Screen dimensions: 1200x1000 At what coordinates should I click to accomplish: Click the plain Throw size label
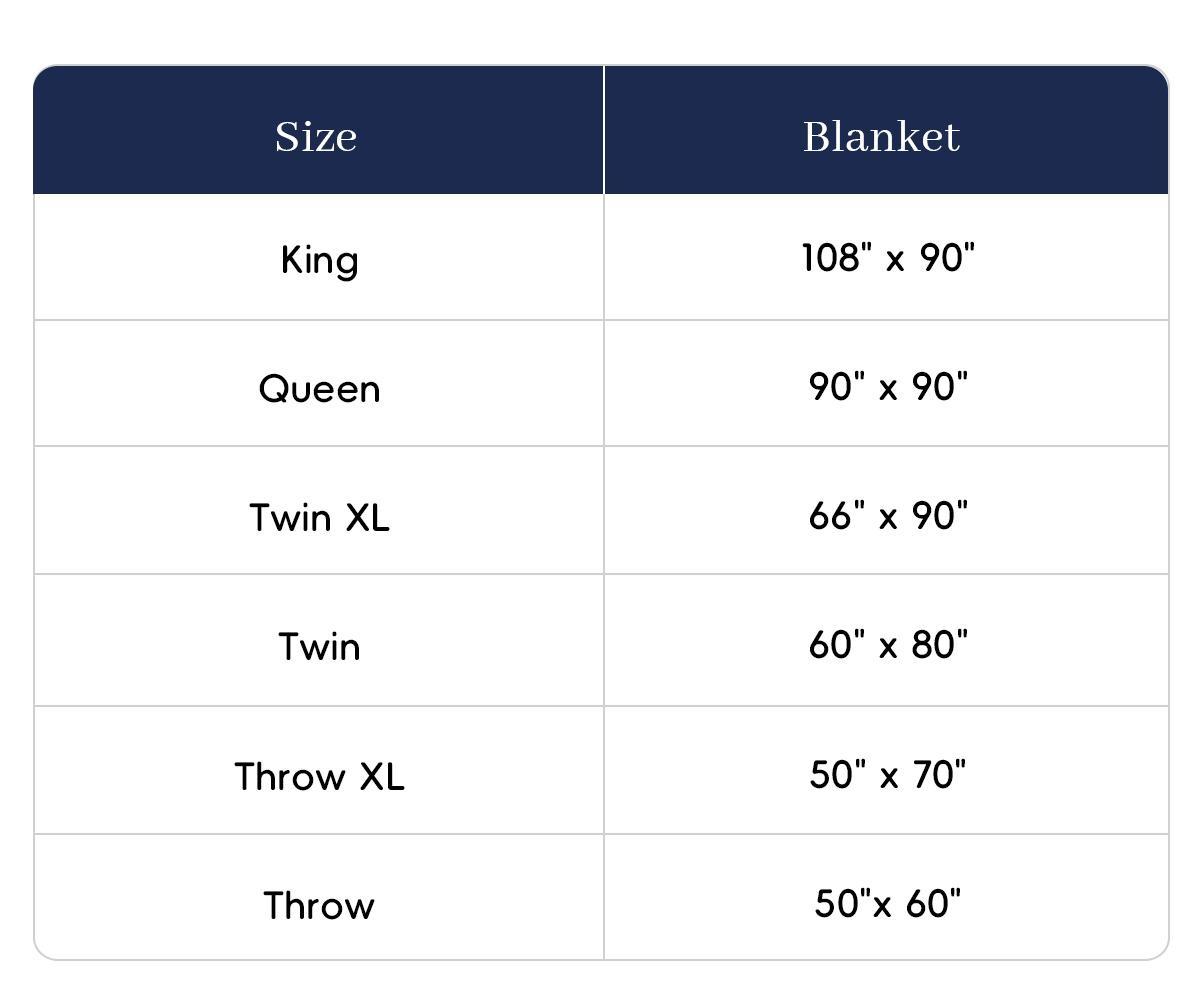[319, 905]
